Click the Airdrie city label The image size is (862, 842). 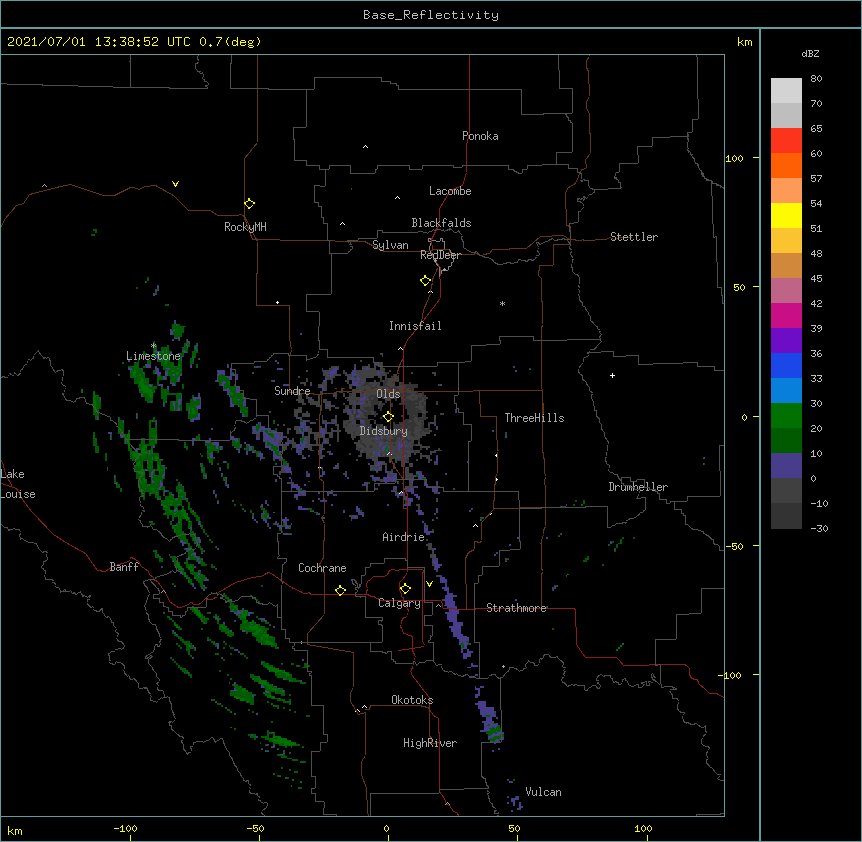tap(404, 537)
